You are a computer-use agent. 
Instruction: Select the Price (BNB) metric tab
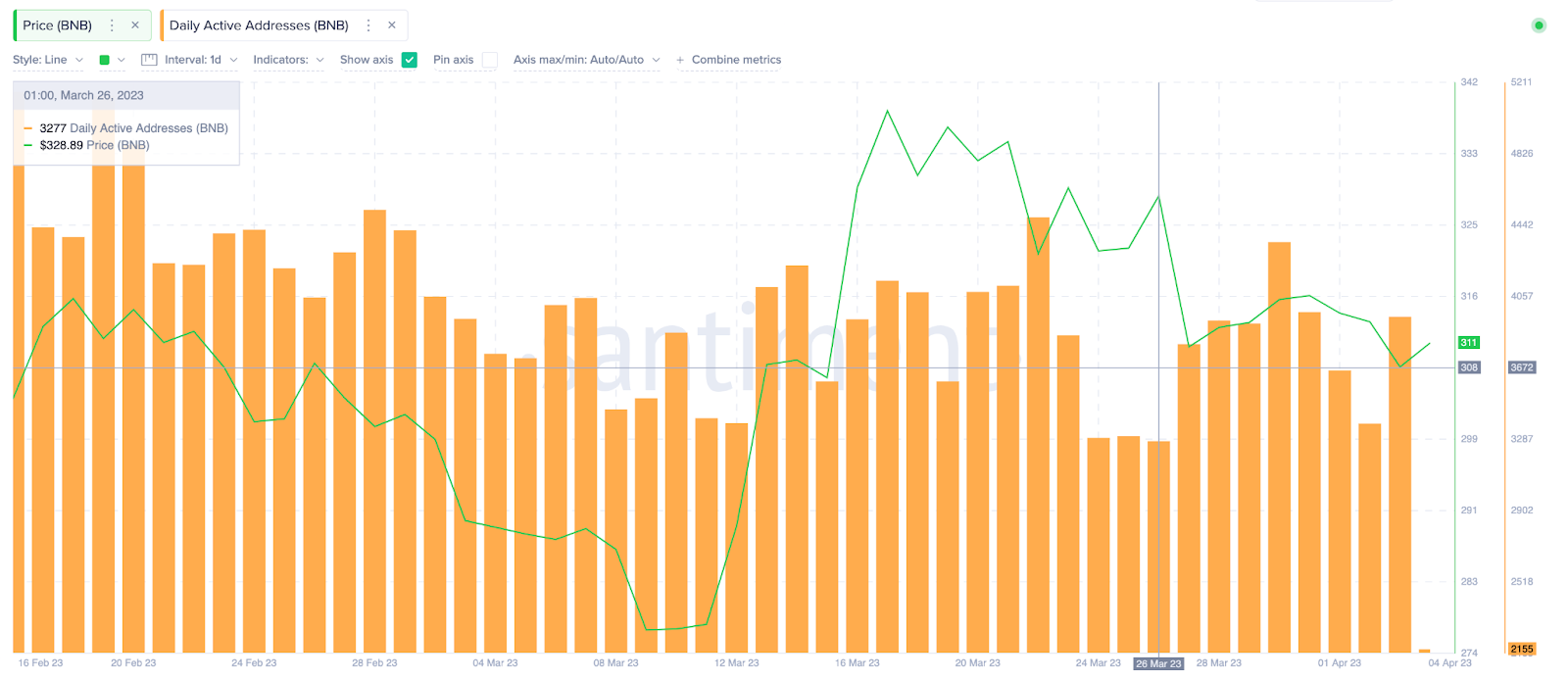tap(58, 25)
